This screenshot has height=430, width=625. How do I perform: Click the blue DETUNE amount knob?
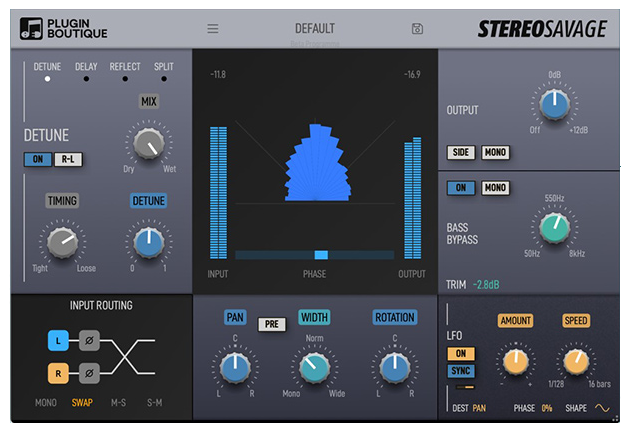click(x=149, y=243)
